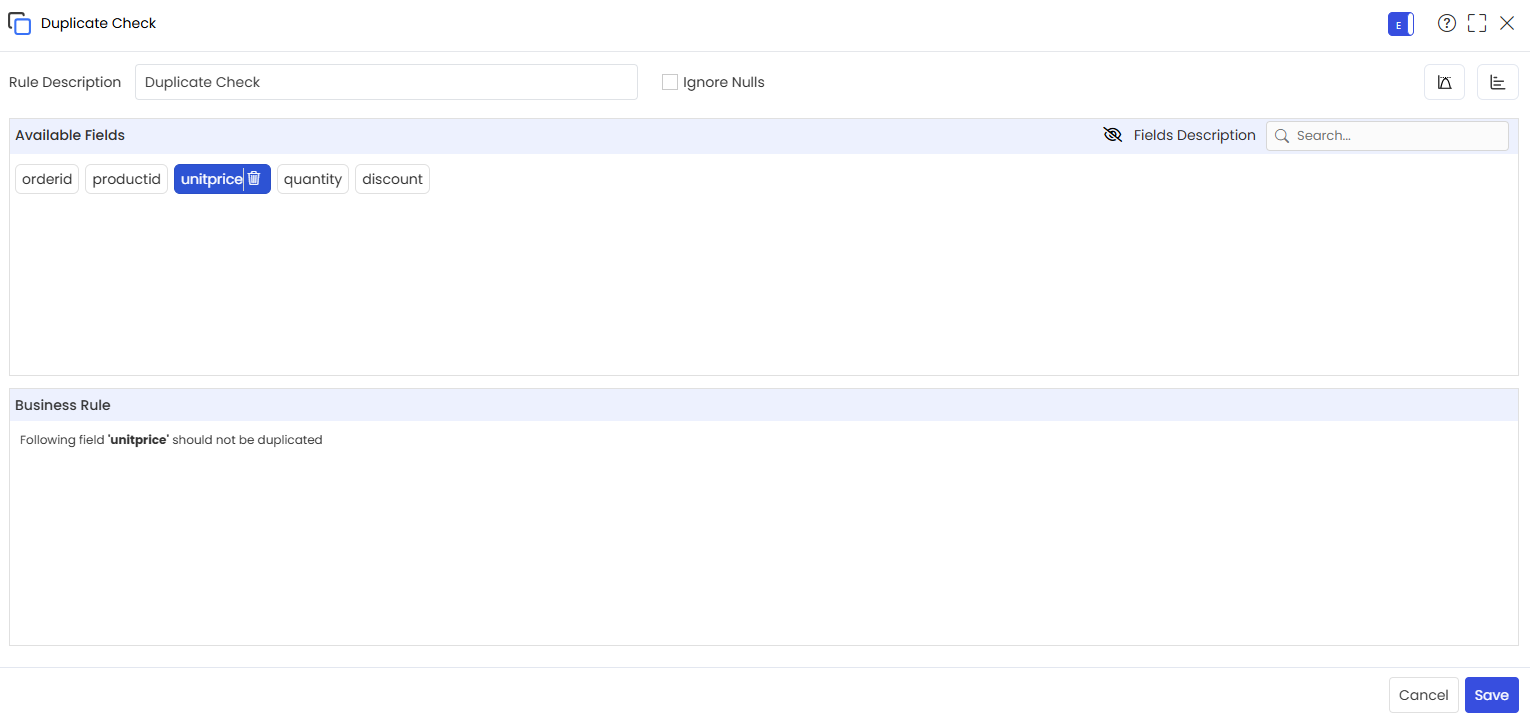Open the distribution curve chart icon

(x=1444, y=82)
